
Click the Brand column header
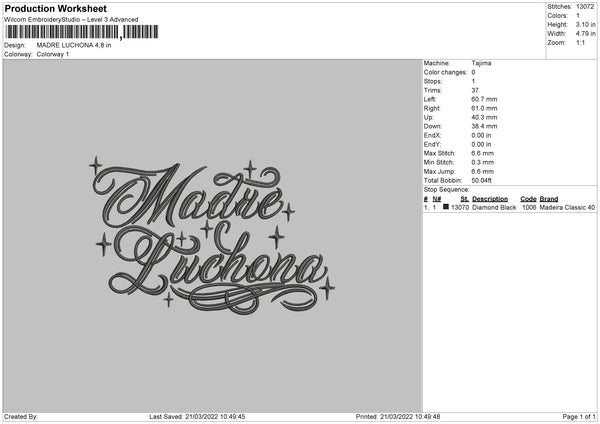(549, 199)
